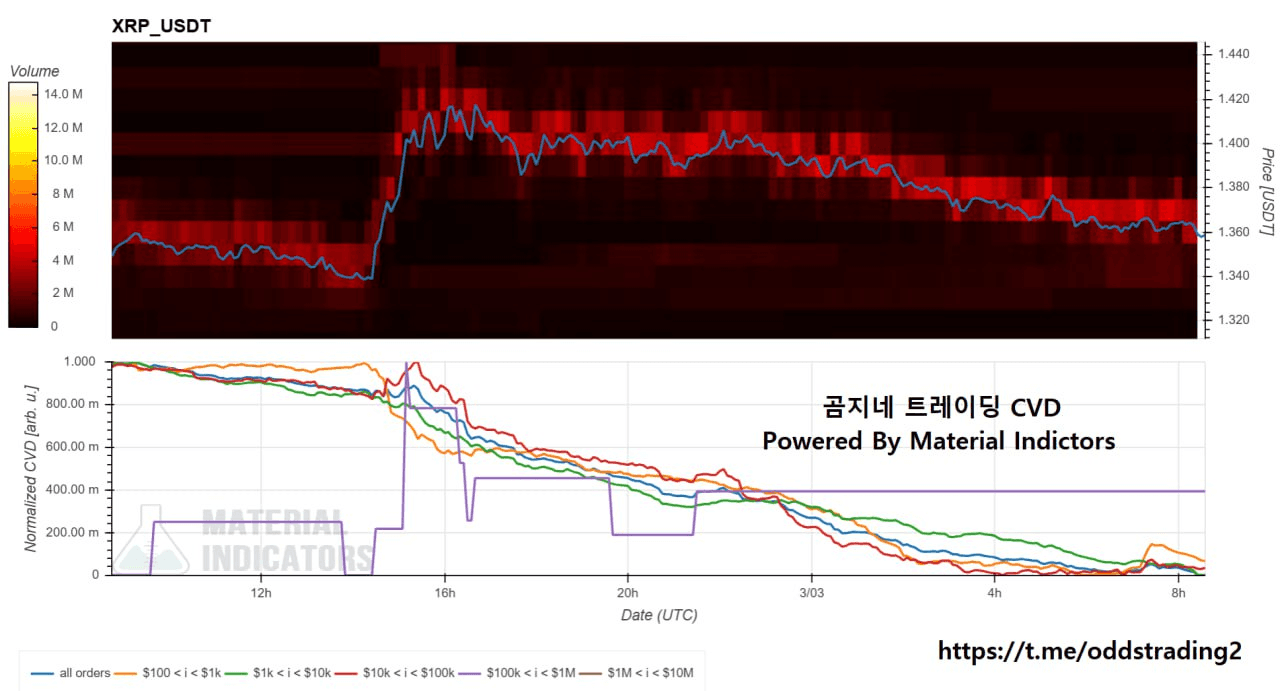Click the "14.0 M" volume tick
Image resolution: width=1280 pixels, height=691 pixels.
point(65,94)
